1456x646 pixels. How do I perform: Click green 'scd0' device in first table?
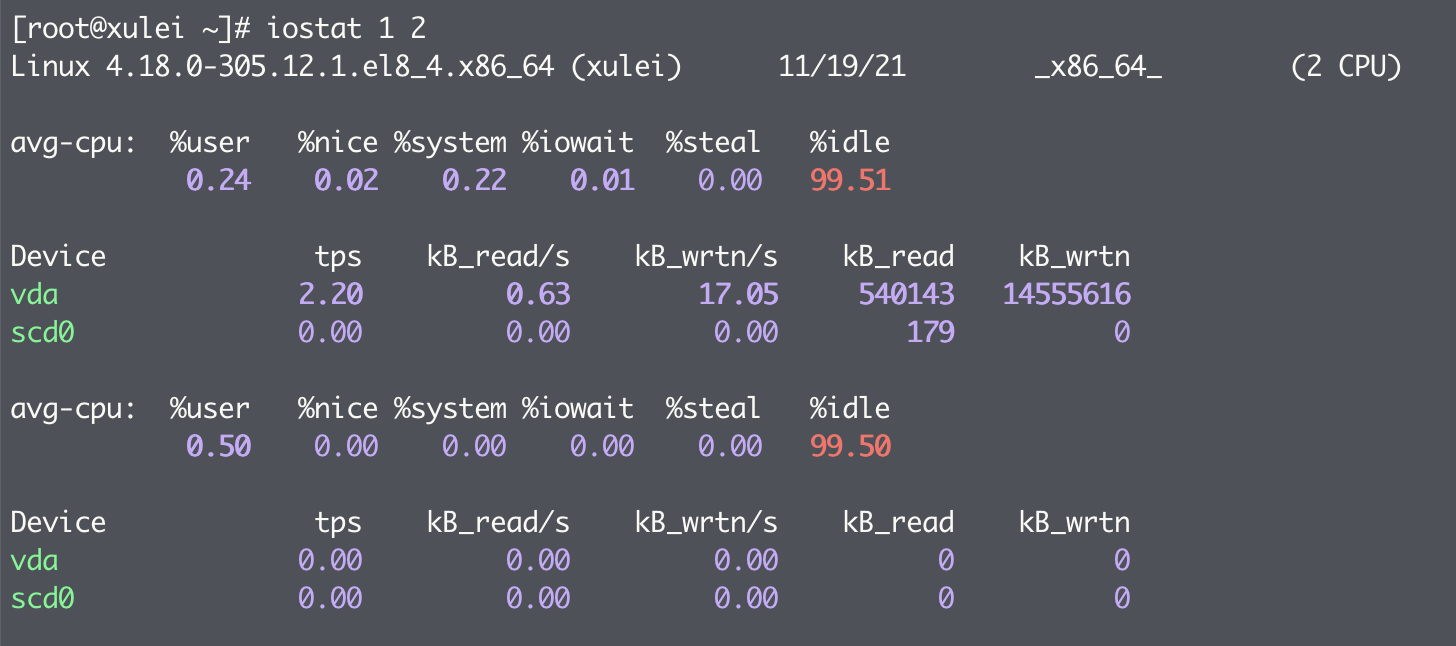tap(42, 333)
